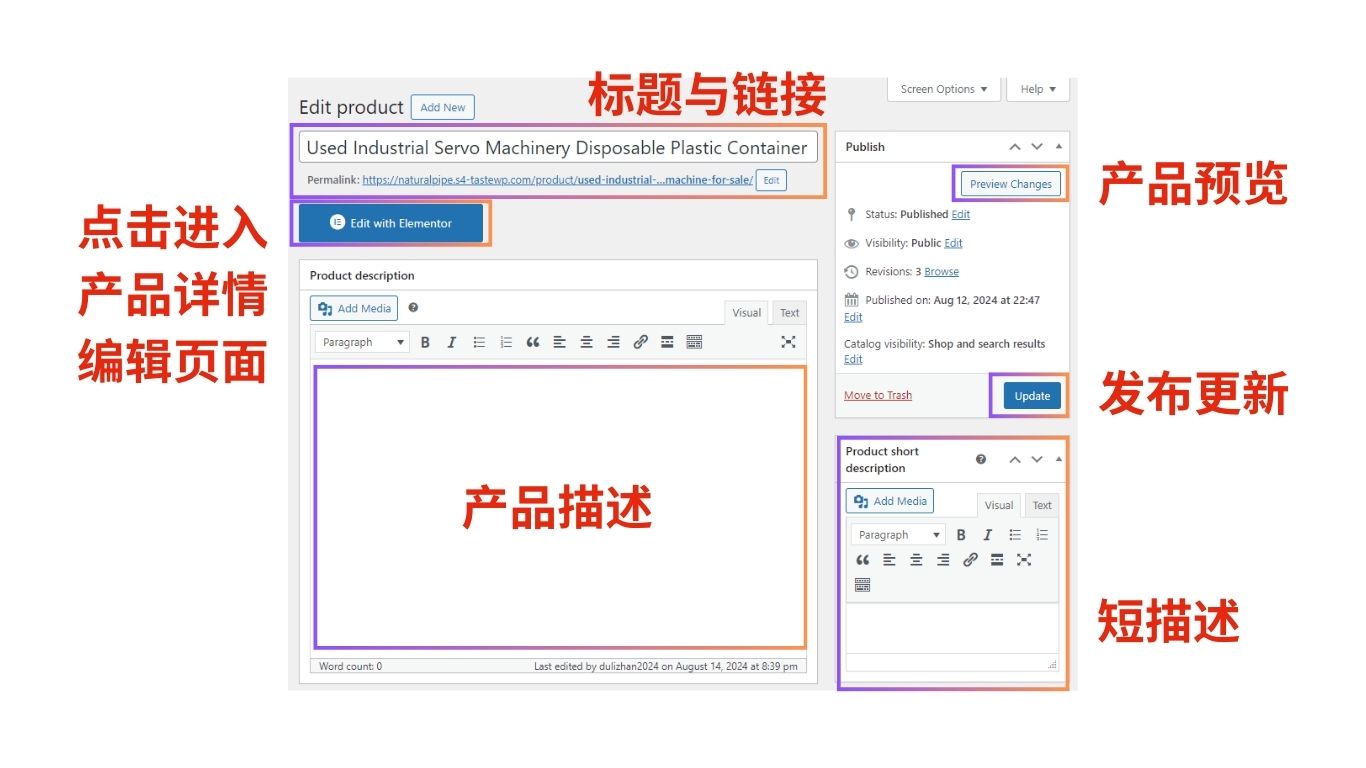The height and width of the screenshot is (768, 1366).
Task: Insert blockquote in Product description editor
Action: coord(533,342)
